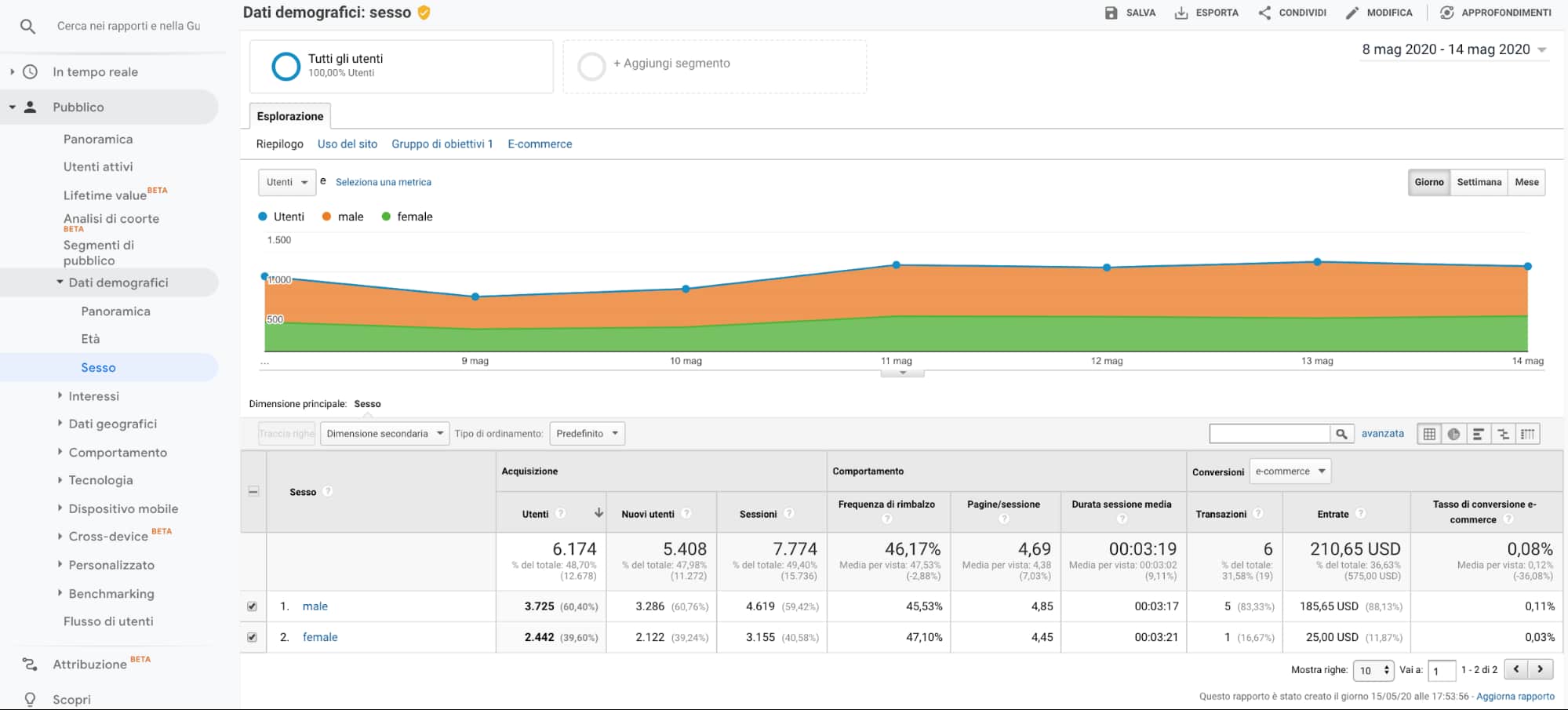Screen dimensions: 1568x710
Task: Uncheck the female row checkbox
Action: (x=252, y=637)
